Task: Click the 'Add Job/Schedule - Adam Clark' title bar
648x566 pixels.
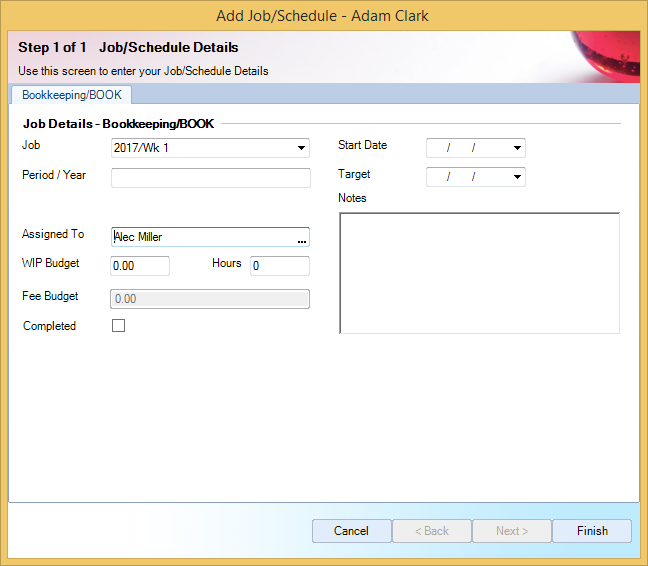Action: [323, 16]
